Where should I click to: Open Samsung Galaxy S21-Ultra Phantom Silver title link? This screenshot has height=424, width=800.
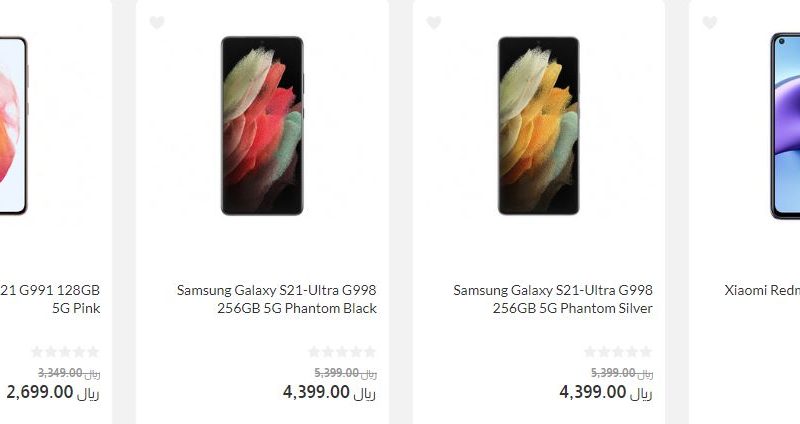553,299
